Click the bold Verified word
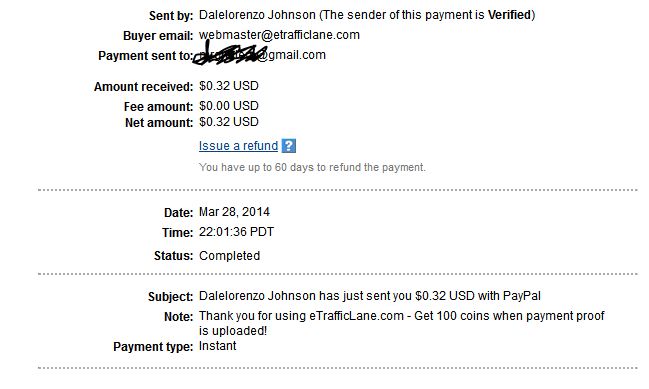The height and width of the screenshot is (389, 649). pyautogui.click(x=509, y=15)
